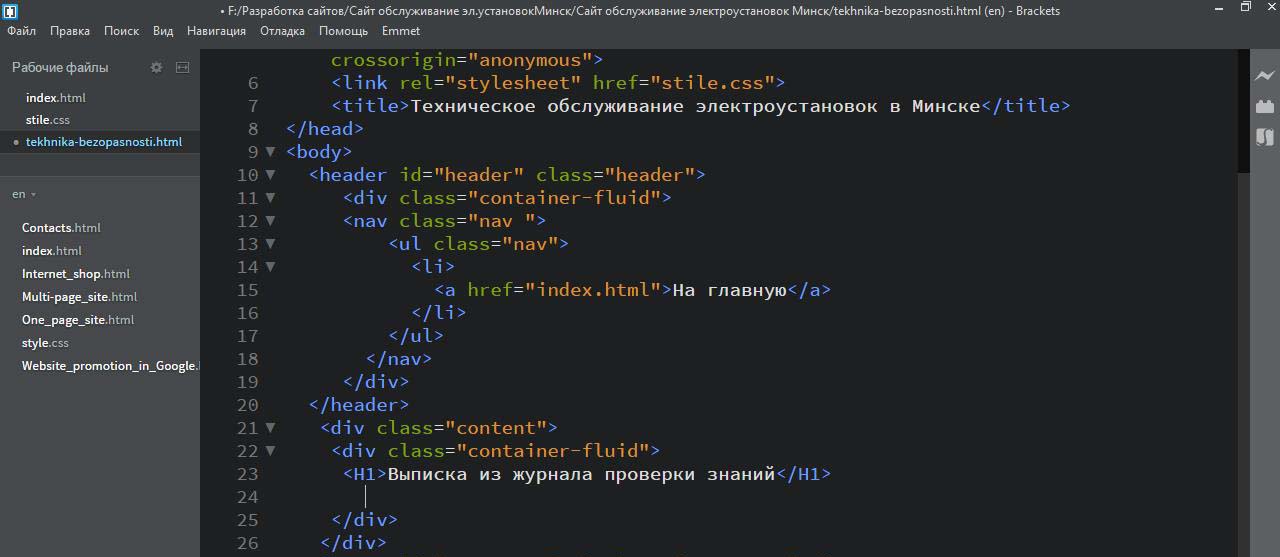Fold the ul block at line 13
This screenshot has width=1280, height=557.
[x=270, y=244]
